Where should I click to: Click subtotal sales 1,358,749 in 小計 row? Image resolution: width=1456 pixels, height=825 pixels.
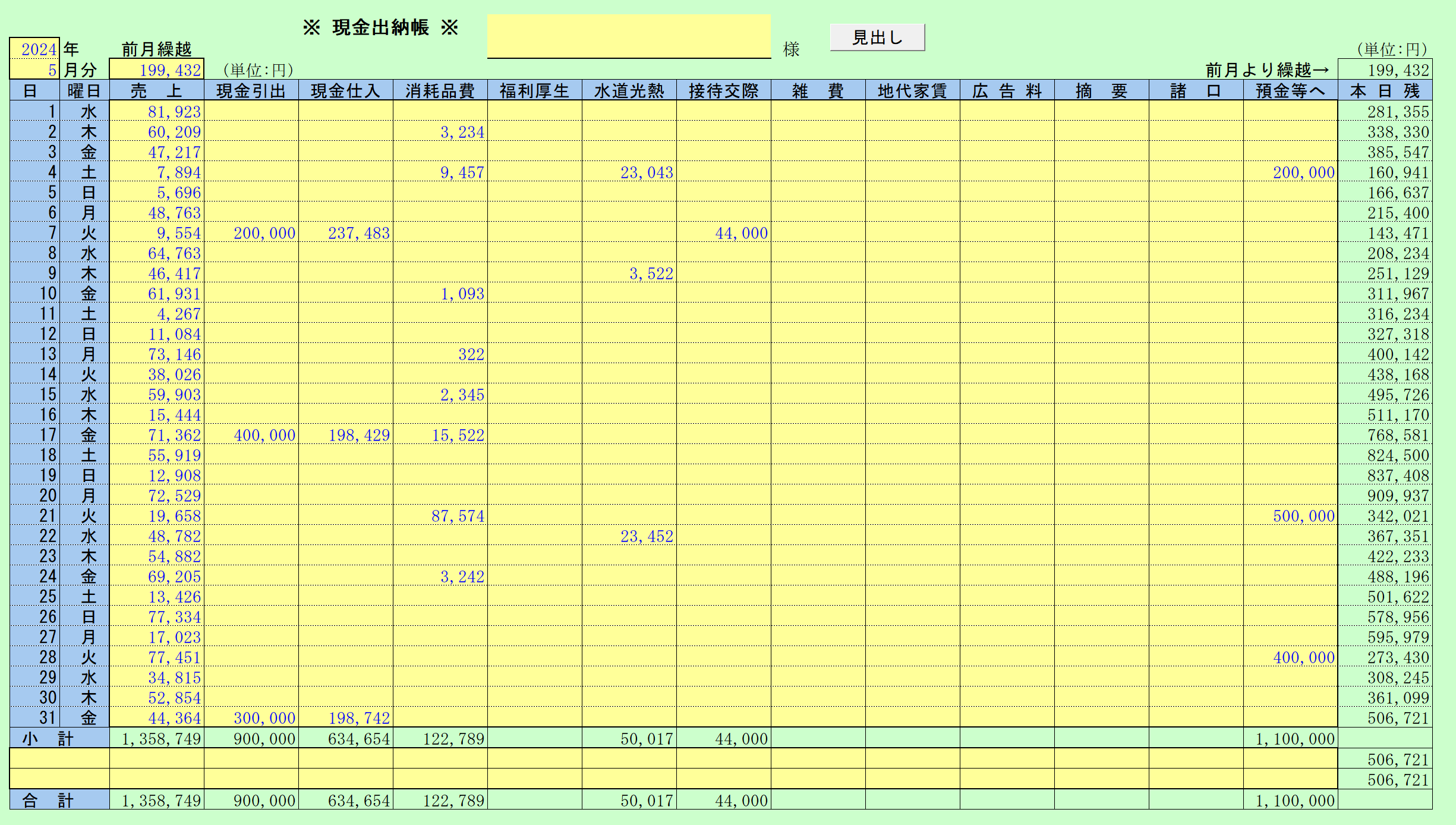(x=157, y=738)
